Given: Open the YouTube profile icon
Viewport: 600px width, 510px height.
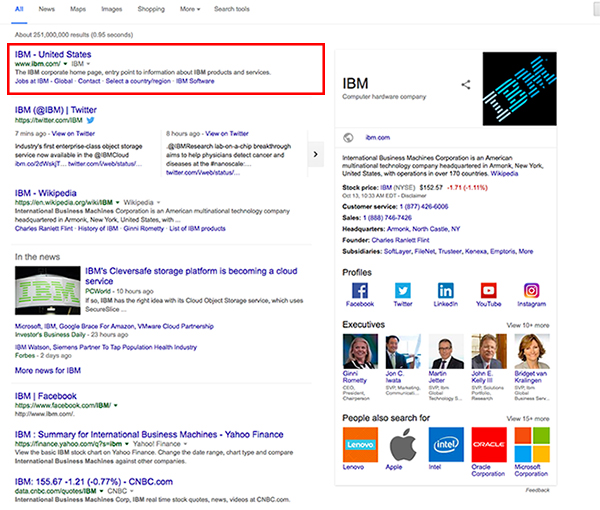Looking at the screenshot, I should pyautogui.click(x=489, y=290).
